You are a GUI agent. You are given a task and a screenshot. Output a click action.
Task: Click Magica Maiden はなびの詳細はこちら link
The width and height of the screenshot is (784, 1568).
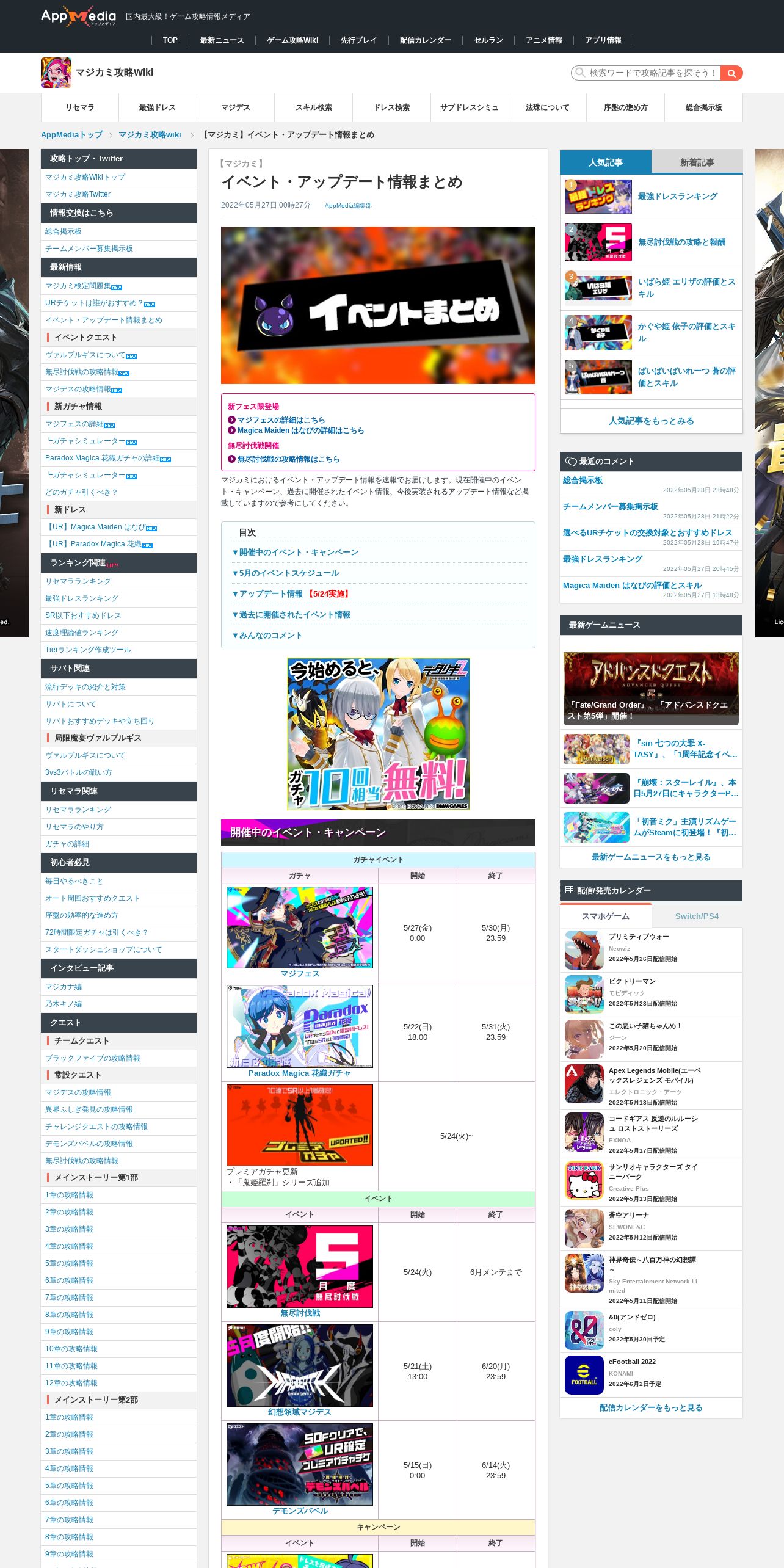point(300,430)
